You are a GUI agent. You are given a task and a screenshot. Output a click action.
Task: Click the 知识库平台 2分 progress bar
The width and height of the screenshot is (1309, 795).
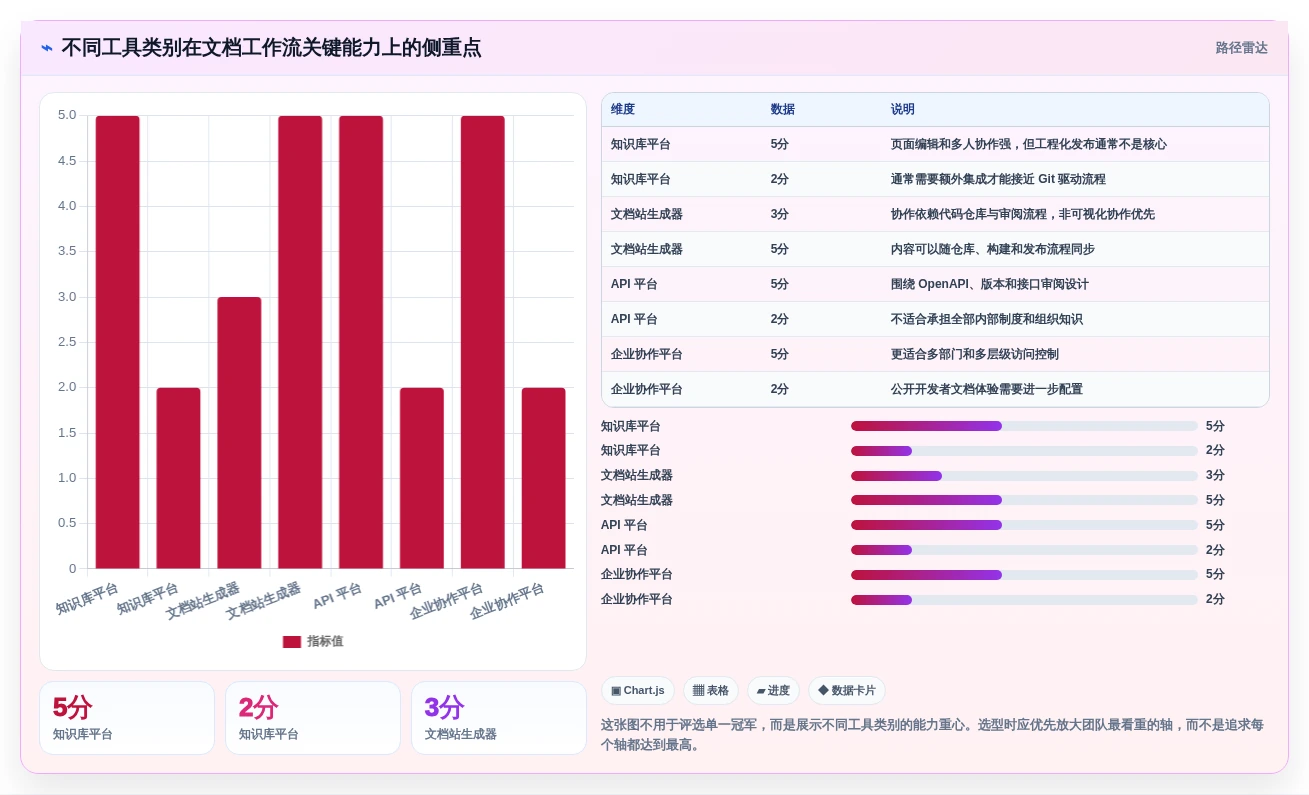1024,451
